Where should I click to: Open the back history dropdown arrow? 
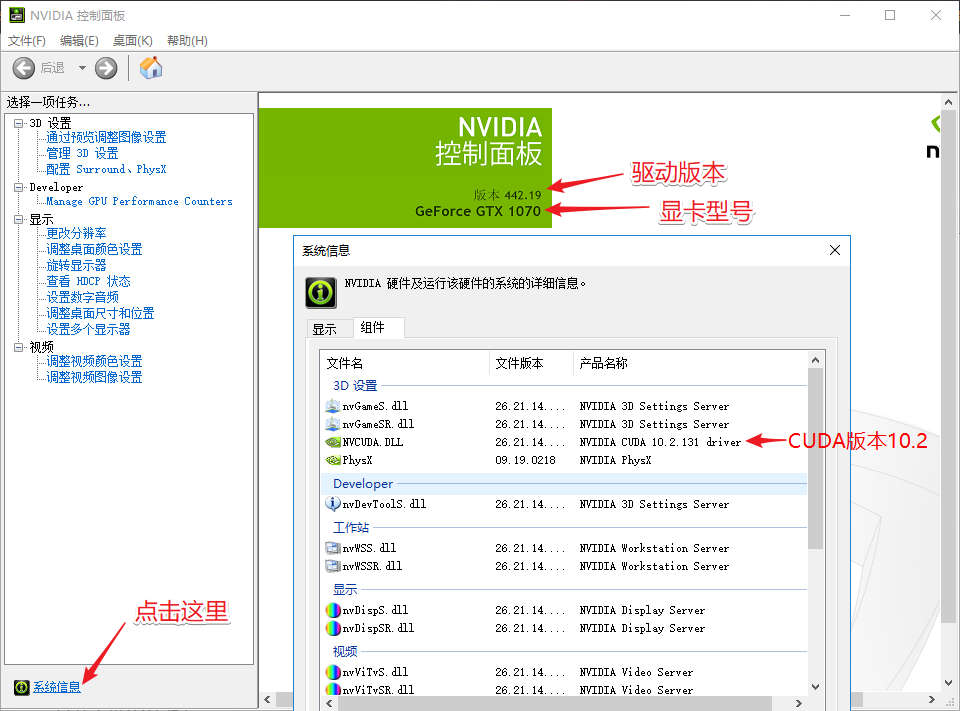tap(82, 68)
